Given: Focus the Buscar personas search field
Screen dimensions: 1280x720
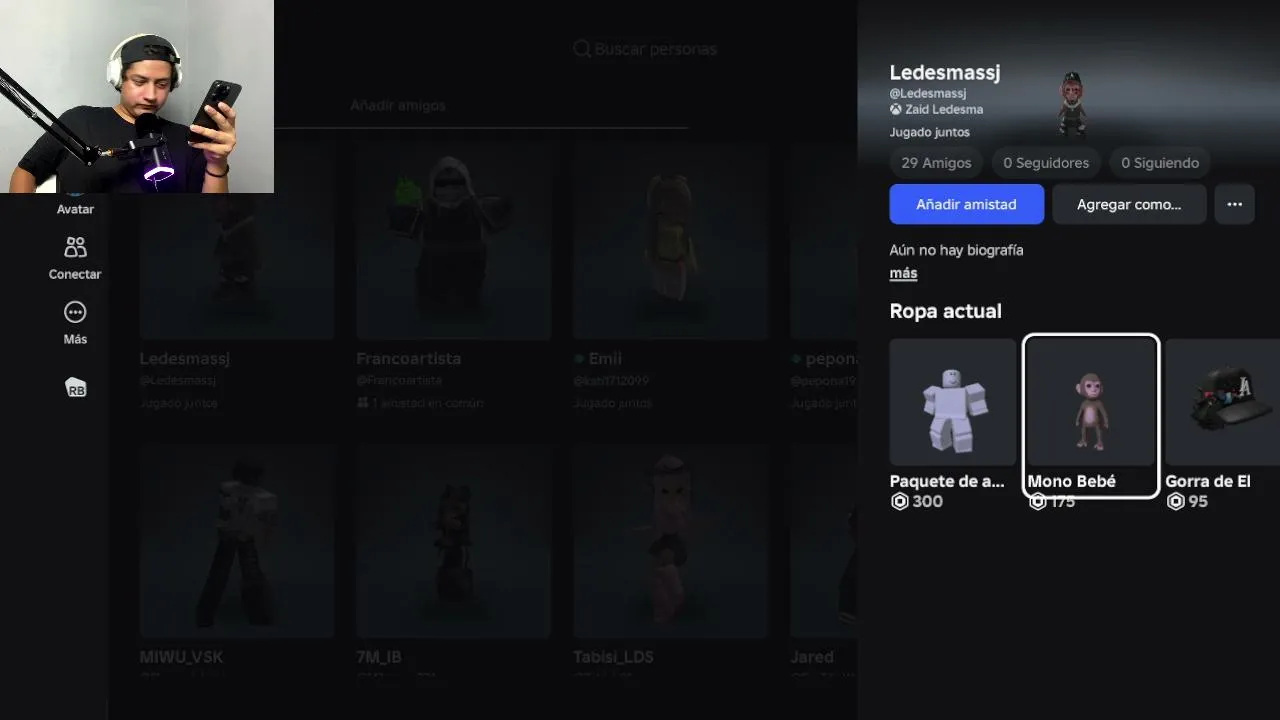Looking at the screenshot, I should coord(645,49).
